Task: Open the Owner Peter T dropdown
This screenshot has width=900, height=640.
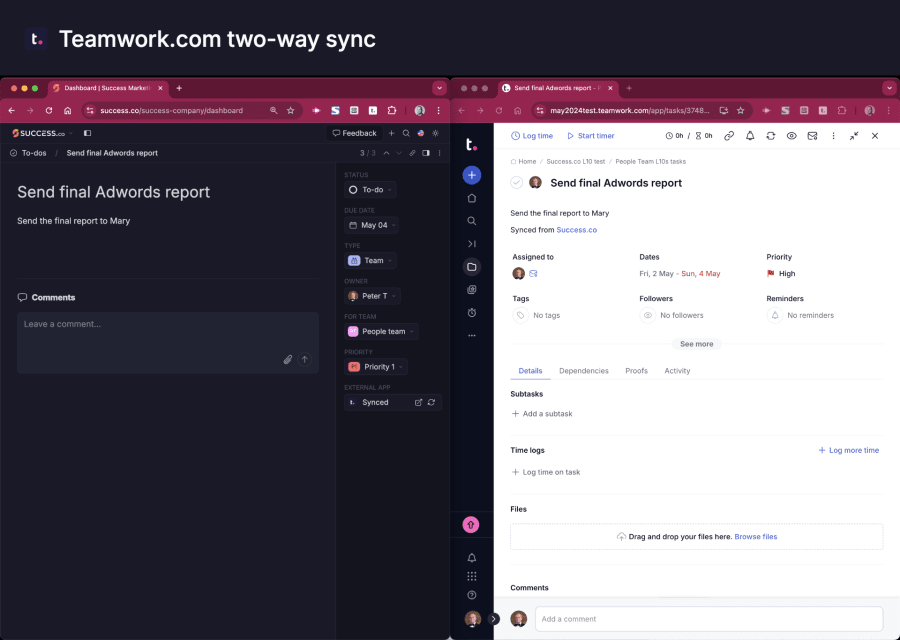Action: pos(372,296)
